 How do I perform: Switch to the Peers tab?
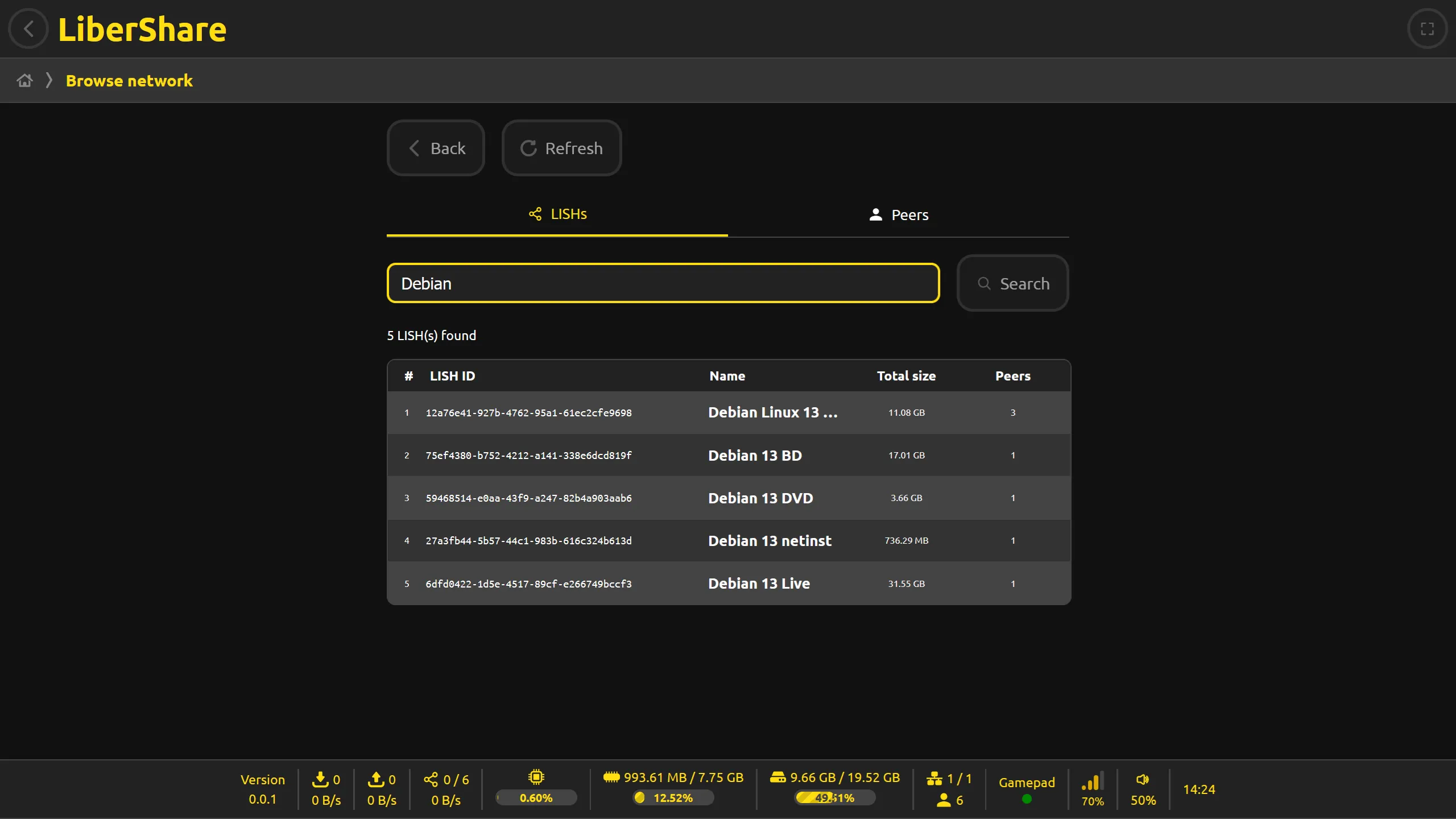[899, 215]
